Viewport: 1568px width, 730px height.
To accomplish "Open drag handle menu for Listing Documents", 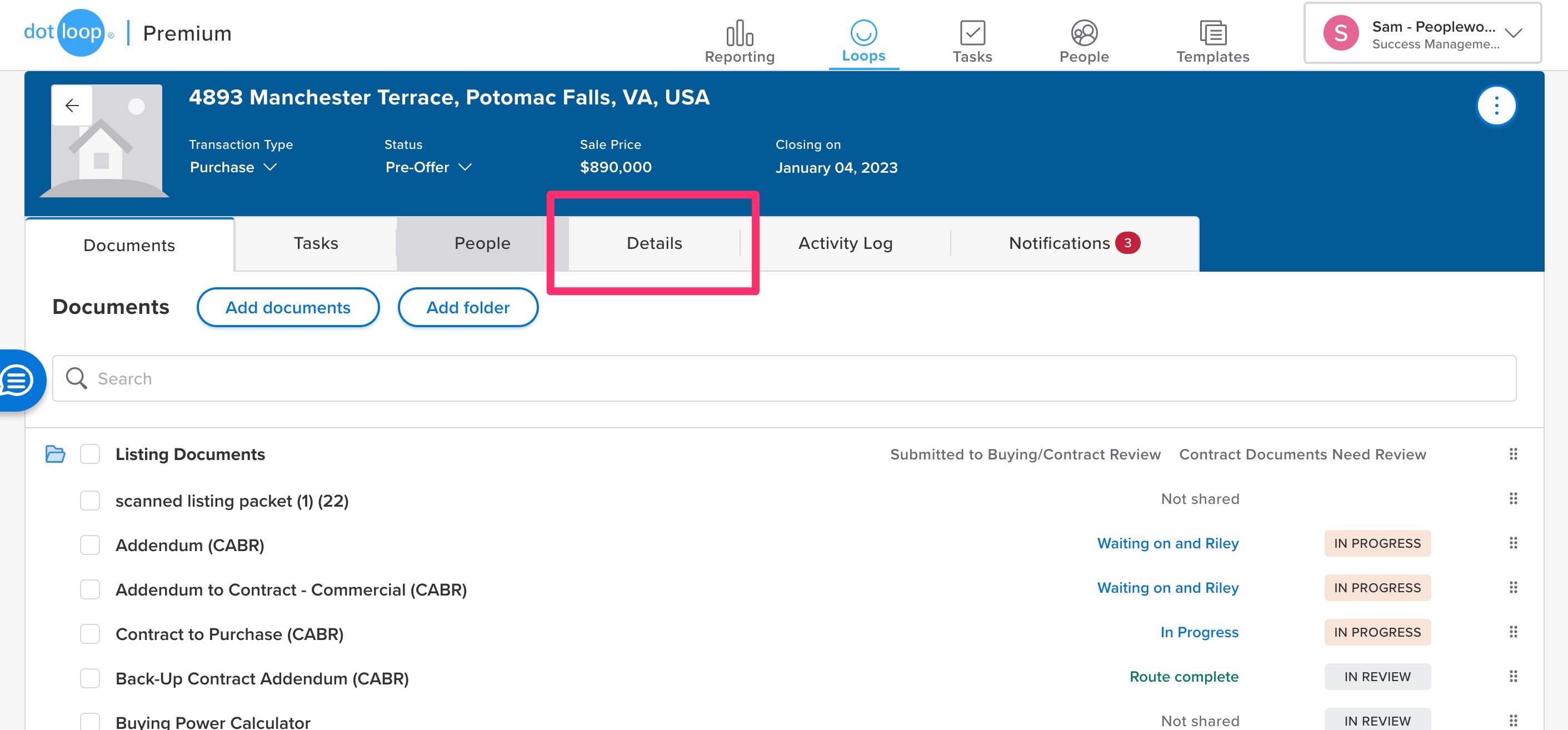I will point(1513,454).
